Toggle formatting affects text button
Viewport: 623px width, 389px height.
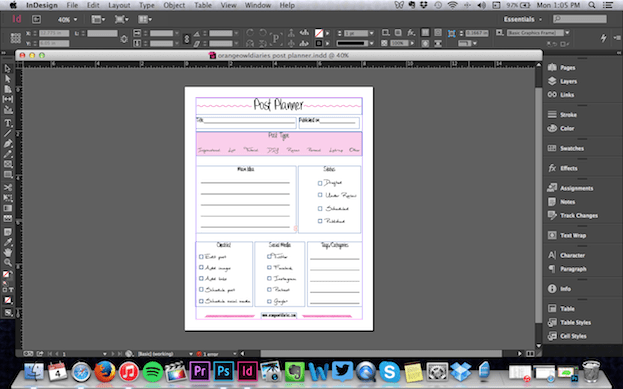(11, 290)
